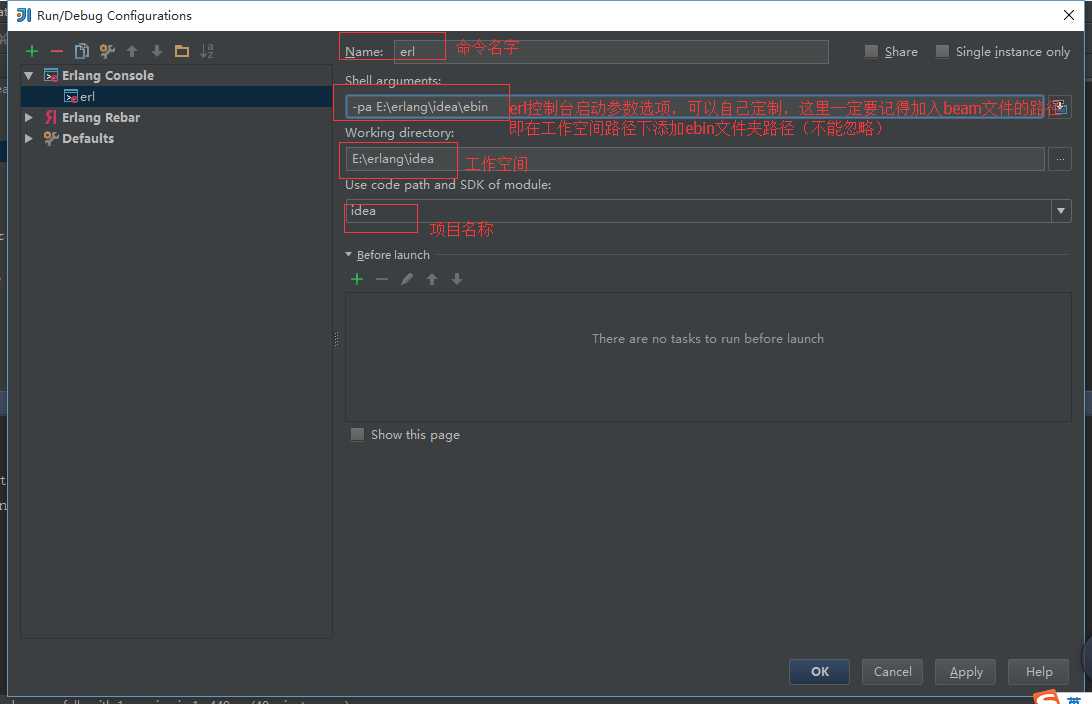Add a new run configuration
1092x704 pixels.
click(31, 51)
